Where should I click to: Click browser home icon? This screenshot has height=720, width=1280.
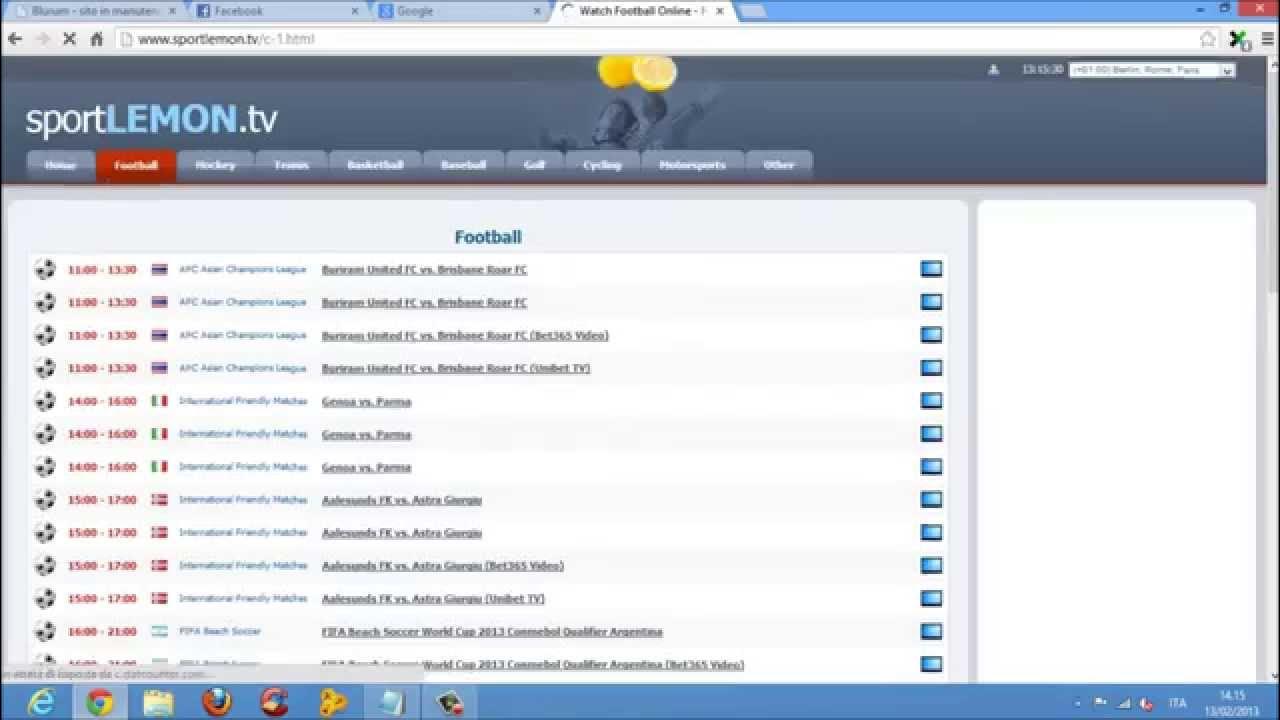coord(97,39)
